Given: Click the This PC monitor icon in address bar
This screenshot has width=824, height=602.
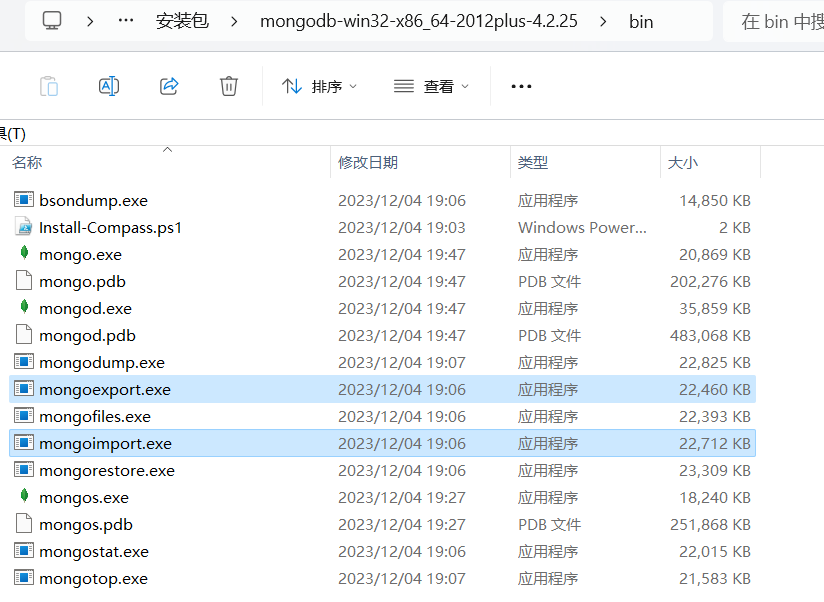Looking at the screenshot, I should pyautogui.click(x=52, y=21).
